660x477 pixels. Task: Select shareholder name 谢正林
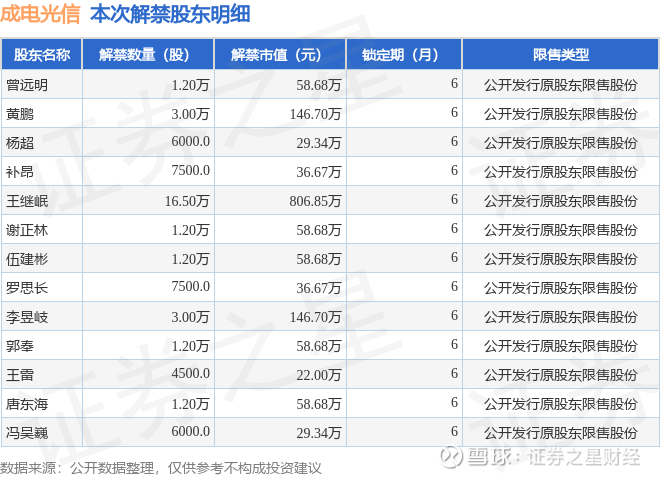[x=27, y=230]
